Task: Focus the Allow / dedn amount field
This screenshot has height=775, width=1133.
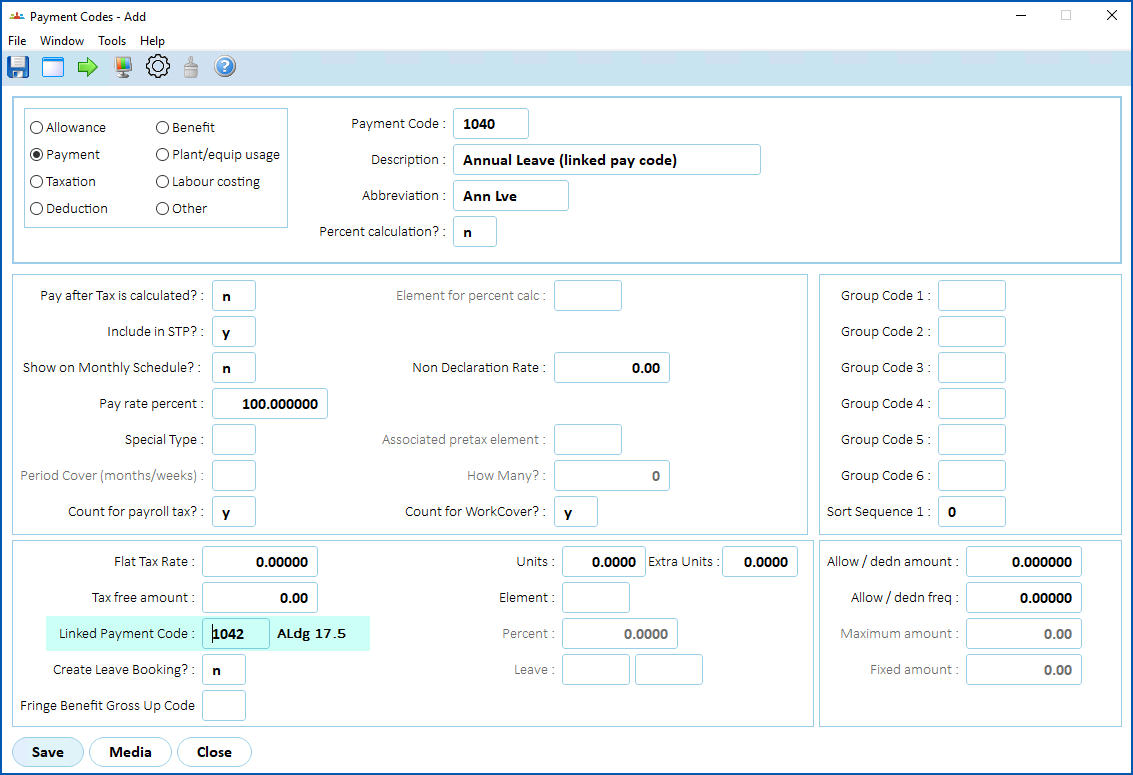Action: coord(1023,562)
